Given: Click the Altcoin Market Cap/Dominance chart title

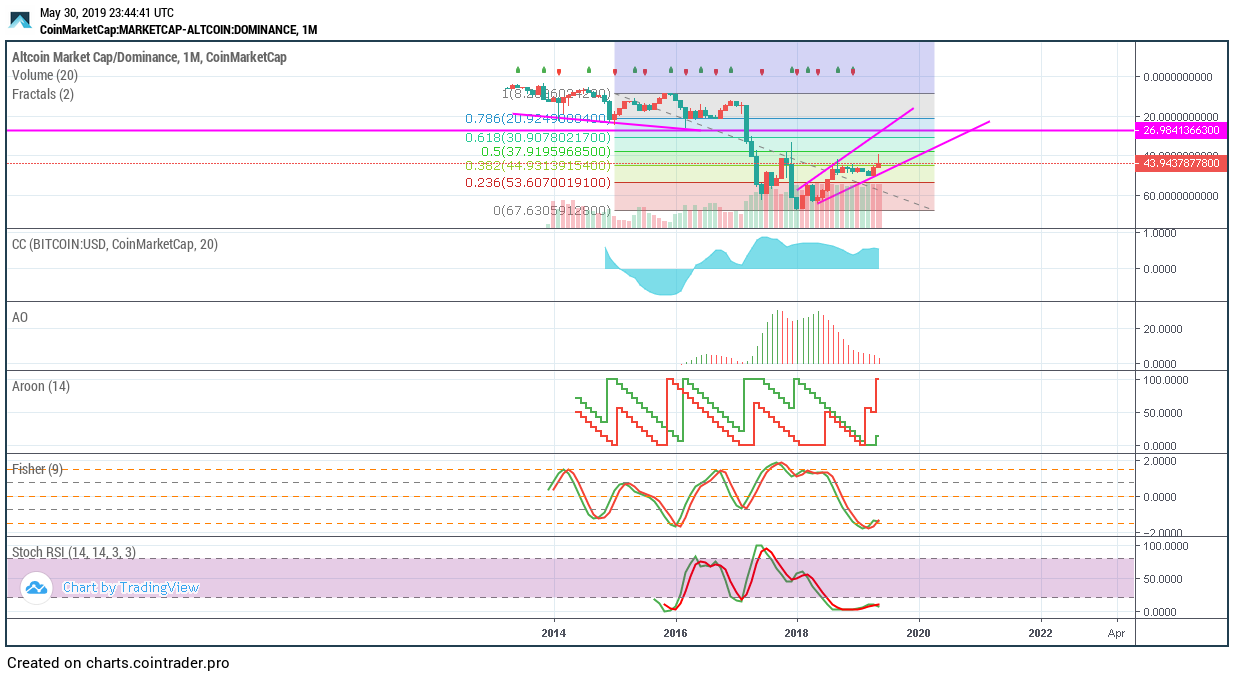Looking at the screenshot, I should [x=149, y=57].
